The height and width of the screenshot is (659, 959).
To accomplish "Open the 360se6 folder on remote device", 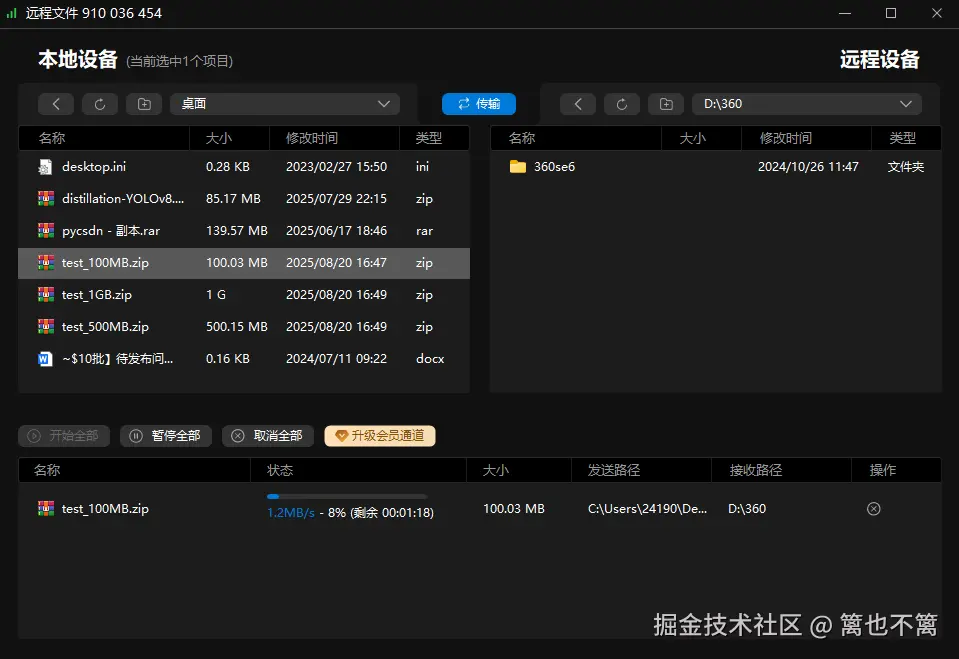I will click(555, 167).
